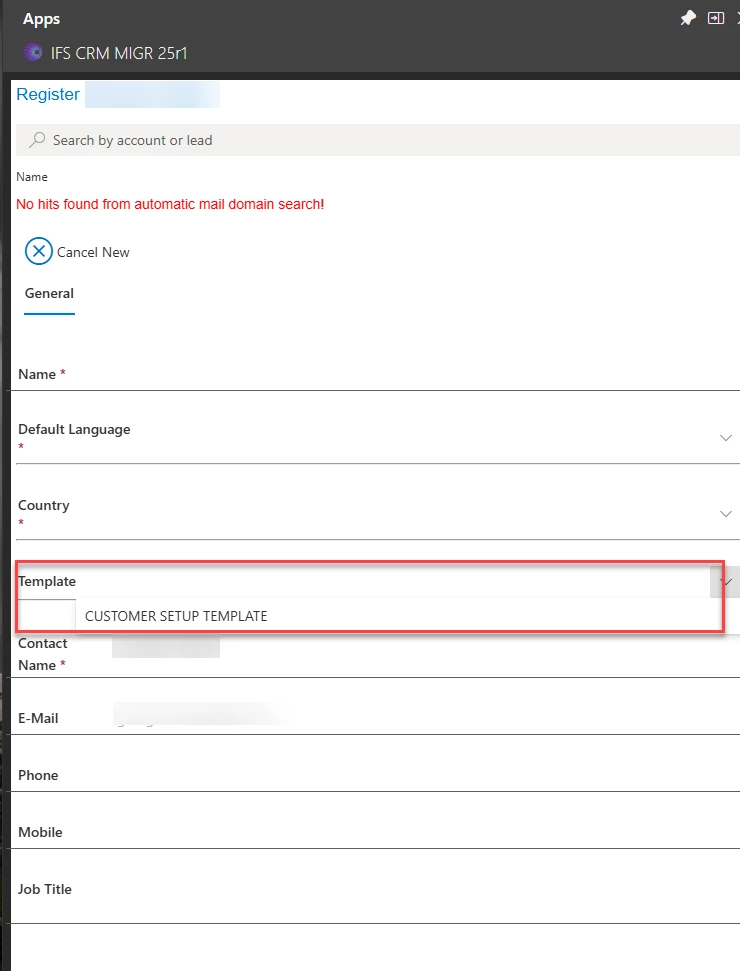Viewport: 740px width, 971px height.
Task: Click Cancel New text
Action: (93, 252)
